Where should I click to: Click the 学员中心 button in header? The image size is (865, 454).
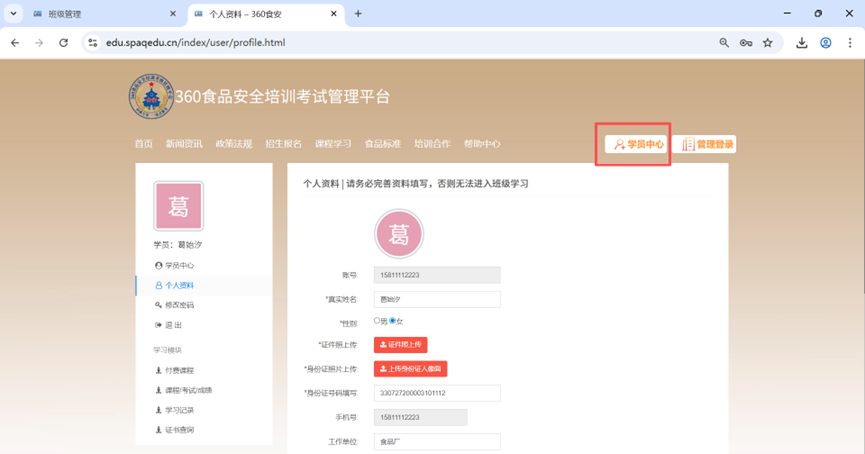(638, 145)
